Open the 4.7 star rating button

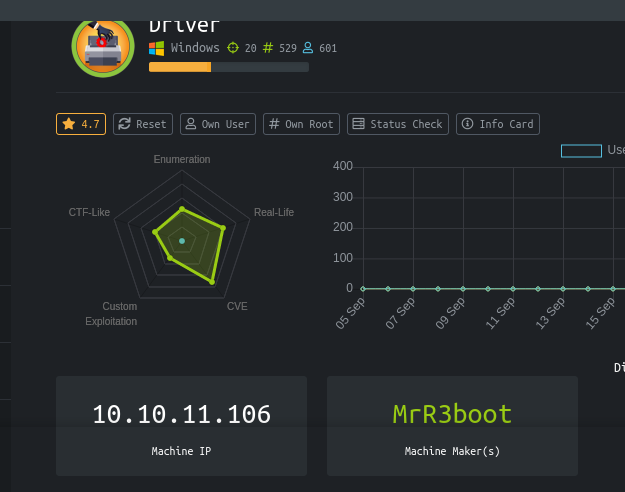point(81,124)
